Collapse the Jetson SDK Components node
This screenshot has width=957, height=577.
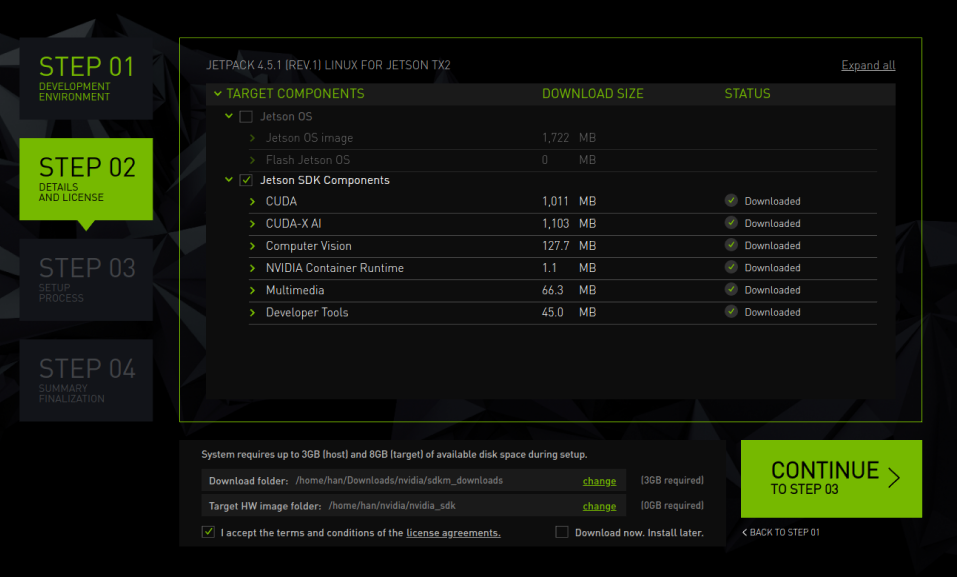point(229,180)
